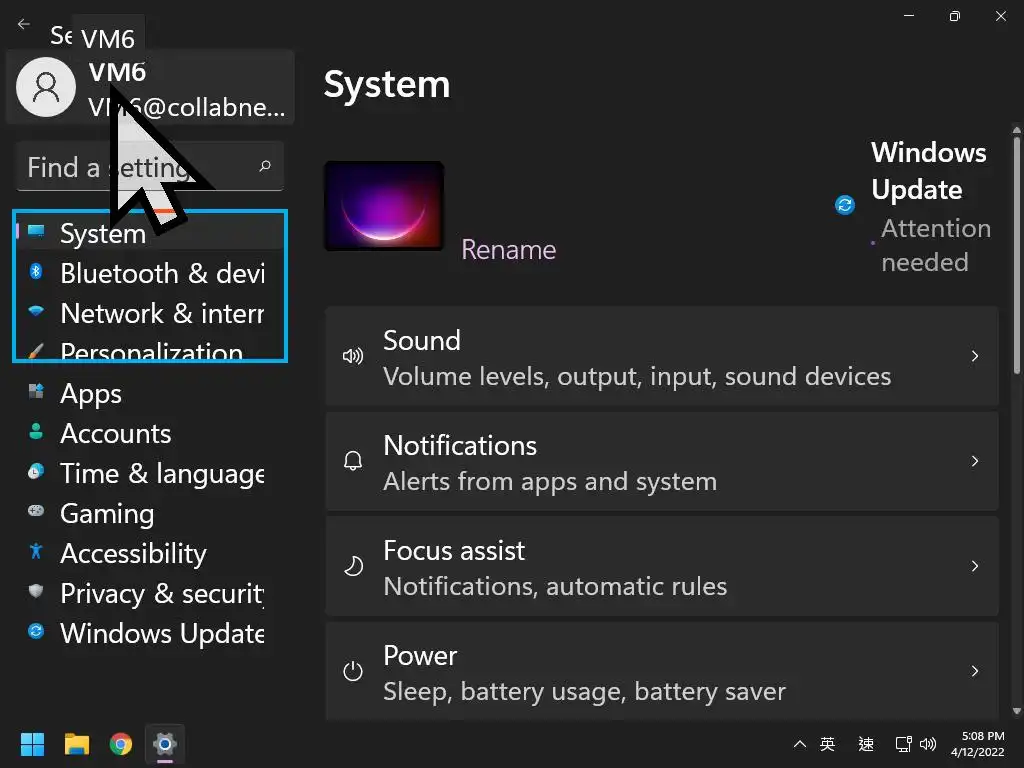Viewport: 1024px width, 768px height.
Task: Open Privacy & security settings
Action: pyautogui.click(x=150, y=593)
